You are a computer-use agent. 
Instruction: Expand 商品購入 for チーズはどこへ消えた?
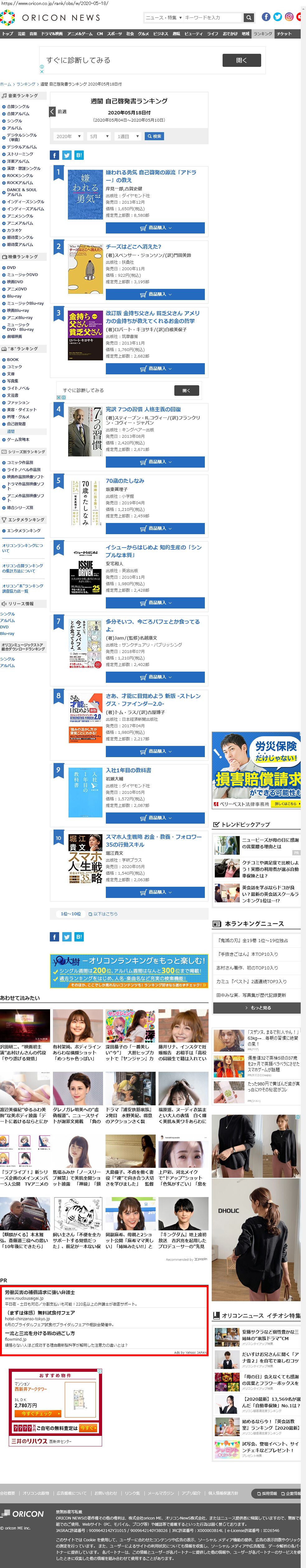coord(155,294)
